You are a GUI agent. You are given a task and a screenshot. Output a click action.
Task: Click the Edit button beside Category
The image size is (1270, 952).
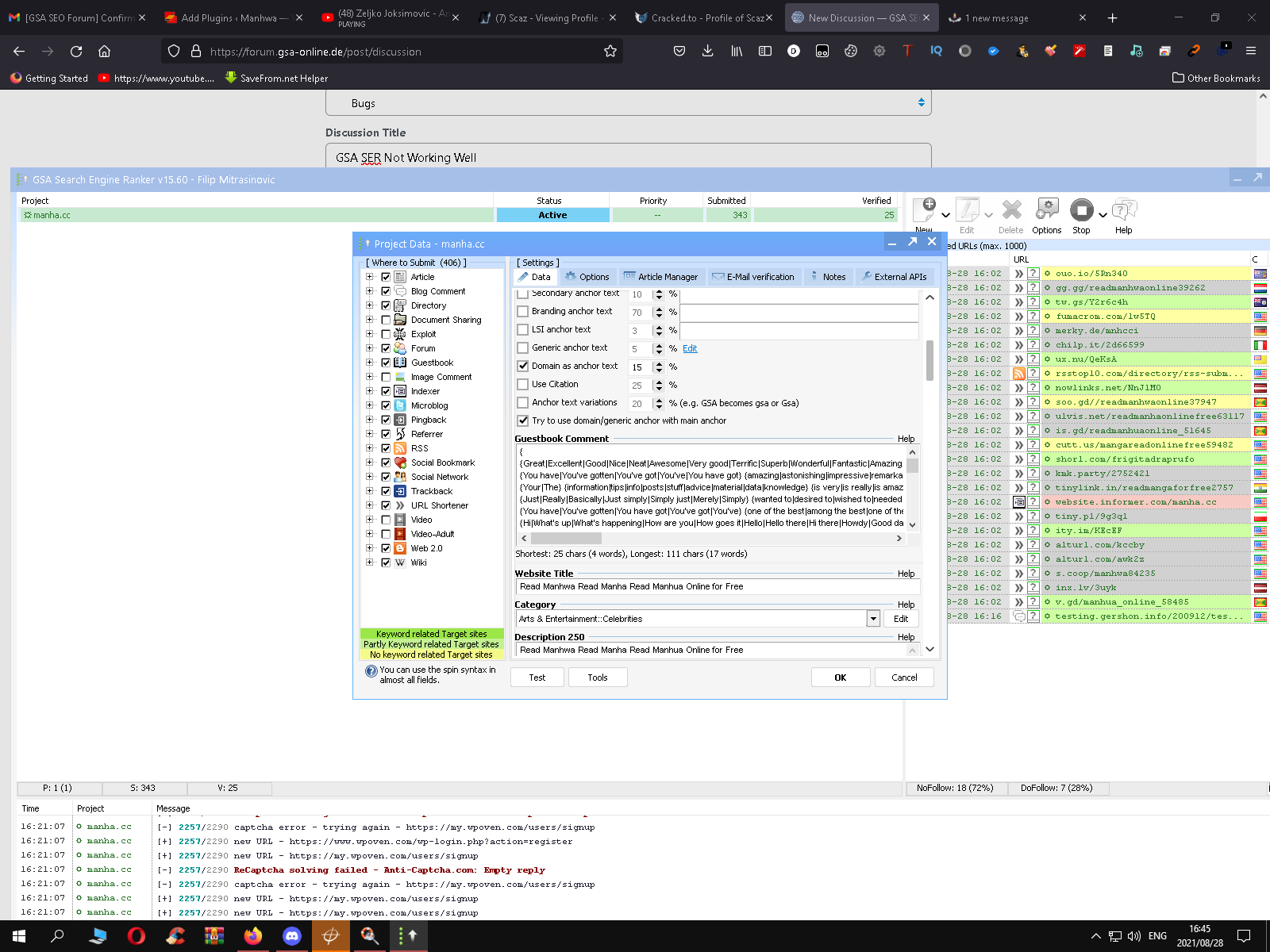tap(901, 619)
